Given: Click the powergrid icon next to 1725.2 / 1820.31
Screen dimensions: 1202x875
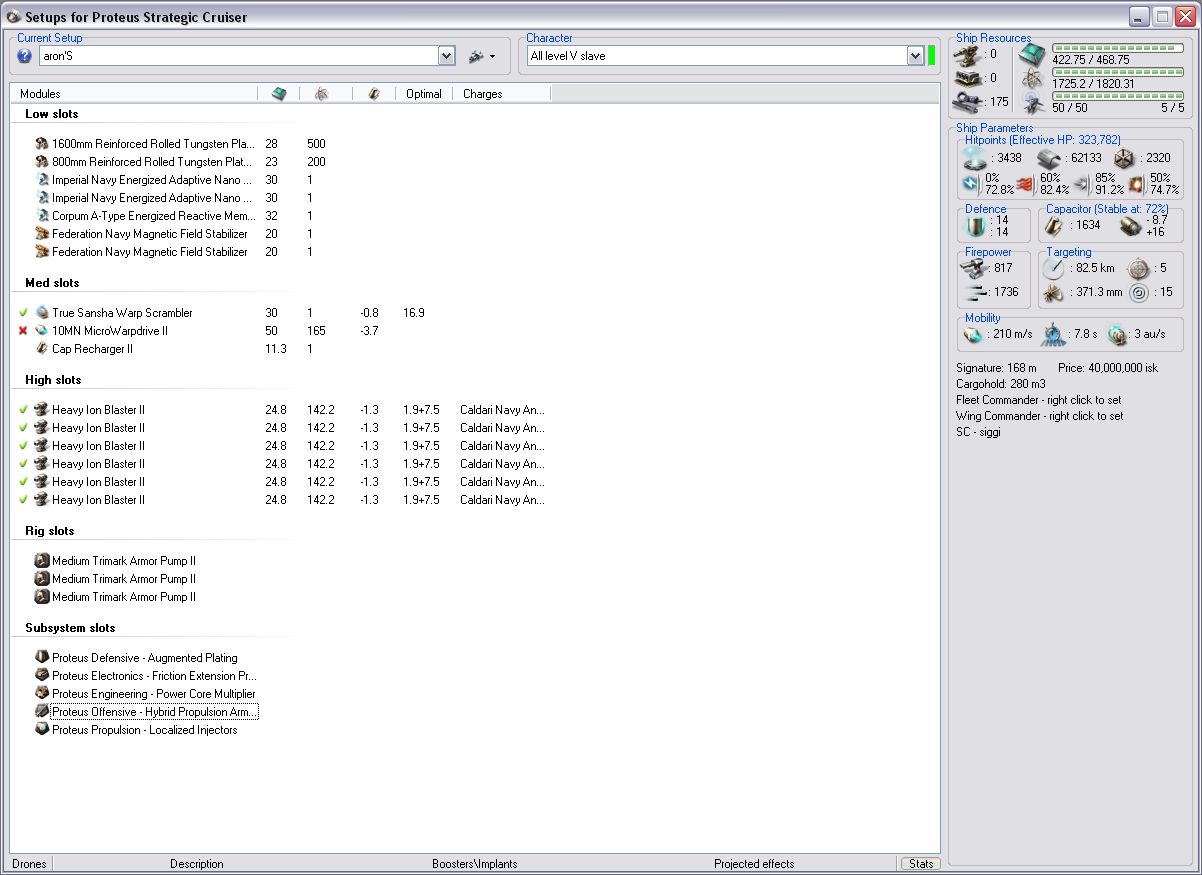Looking at the screenshot, I should [x=1033, y=78].
